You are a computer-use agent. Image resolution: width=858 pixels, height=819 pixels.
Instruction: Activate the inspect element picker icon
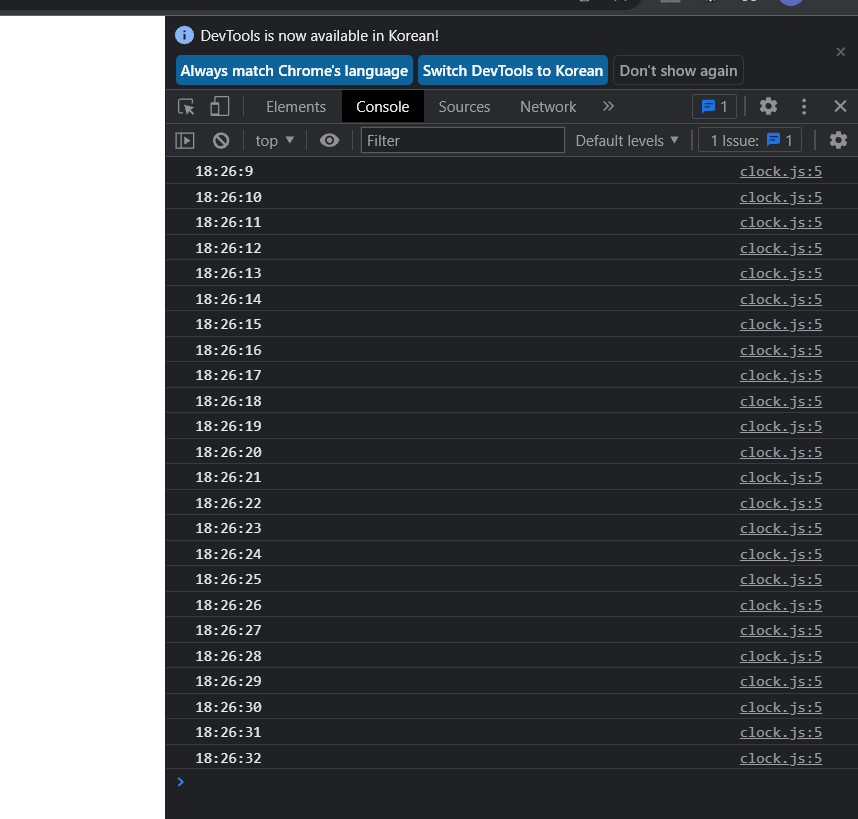pos(186,107)
